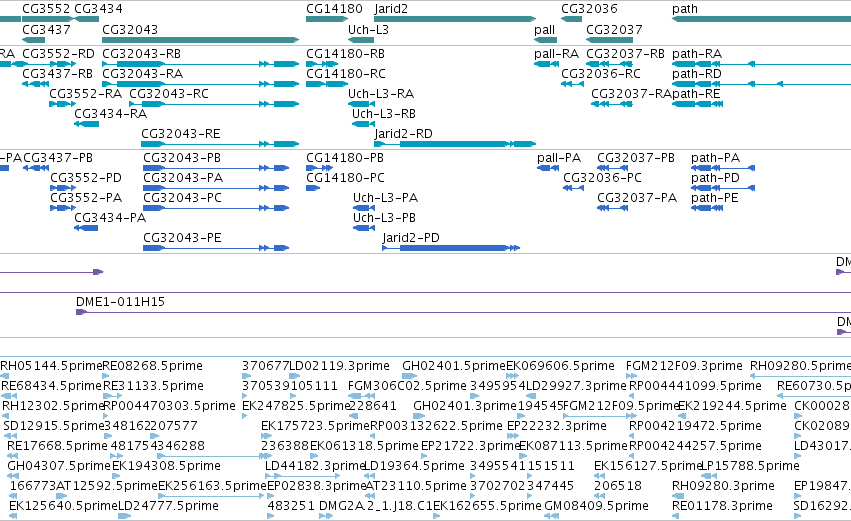Click the RE31133.5prime EST

tap(153, 386)
